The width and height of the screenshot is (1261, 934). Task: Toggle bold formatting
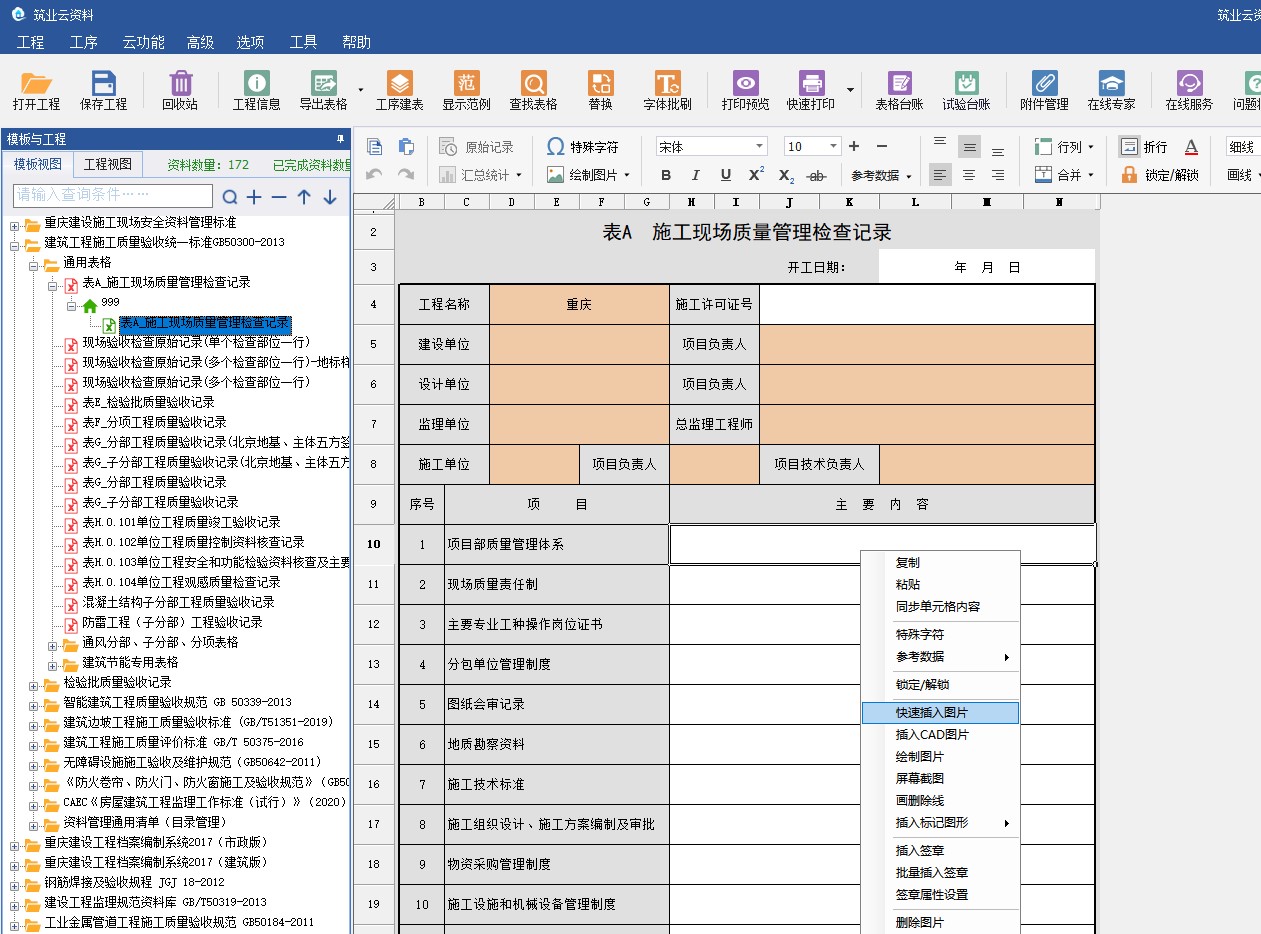666,175
